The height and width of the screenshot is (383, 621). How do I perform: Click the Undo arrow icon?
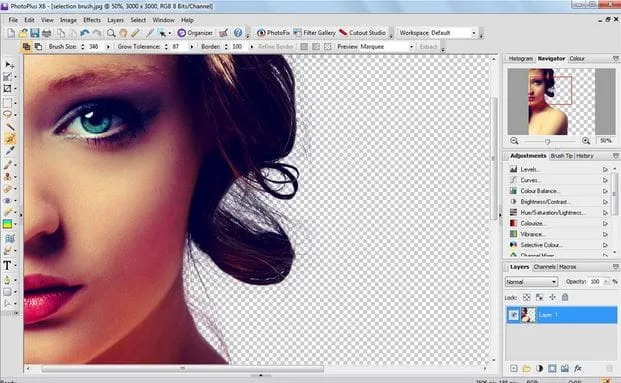84,33
